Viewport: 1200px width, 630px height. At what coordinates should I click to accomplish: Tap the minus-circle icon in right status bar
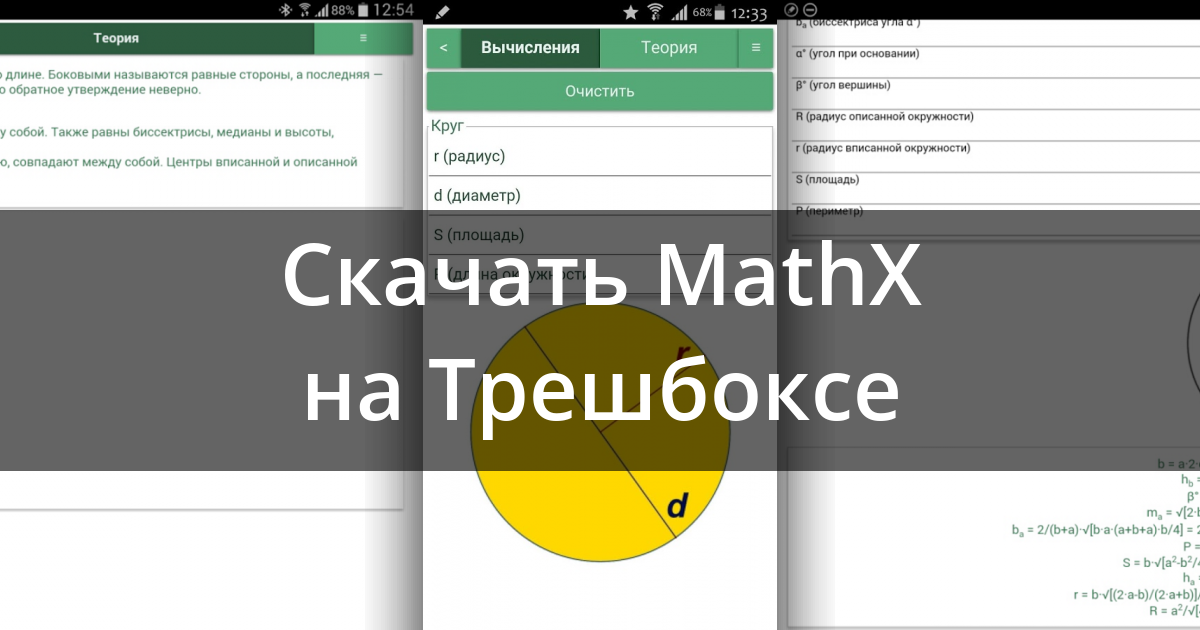coord(810,8)
